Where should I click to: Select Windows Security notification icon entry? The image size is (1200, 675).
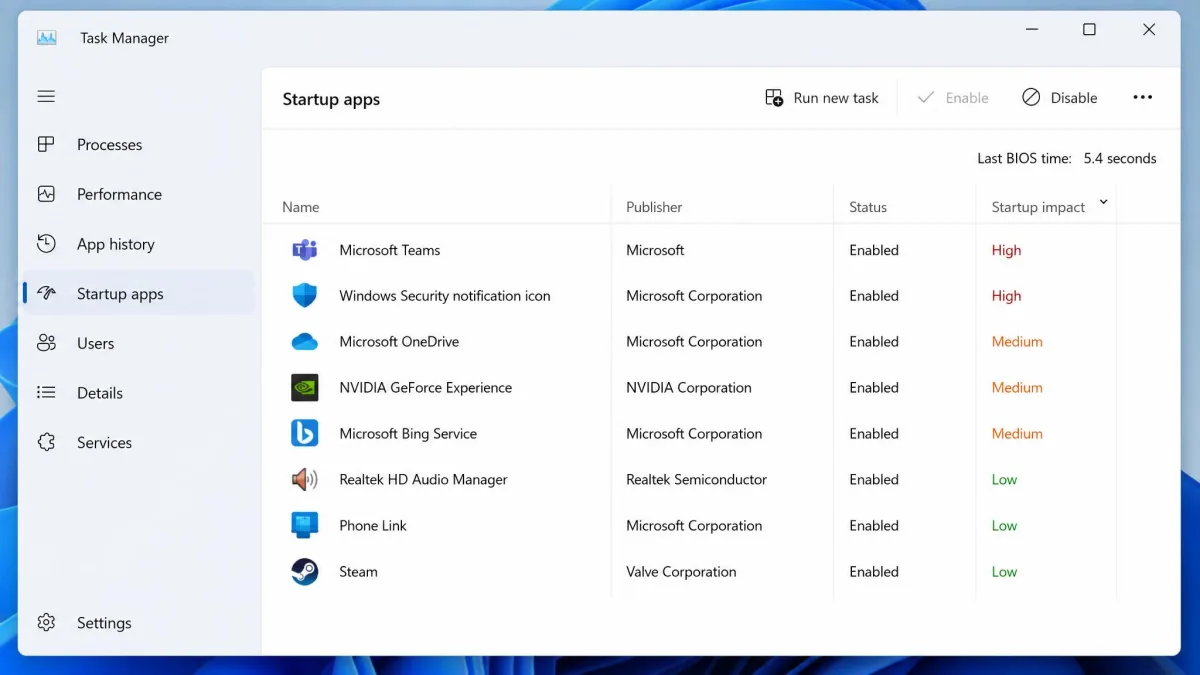click(445, 296)
